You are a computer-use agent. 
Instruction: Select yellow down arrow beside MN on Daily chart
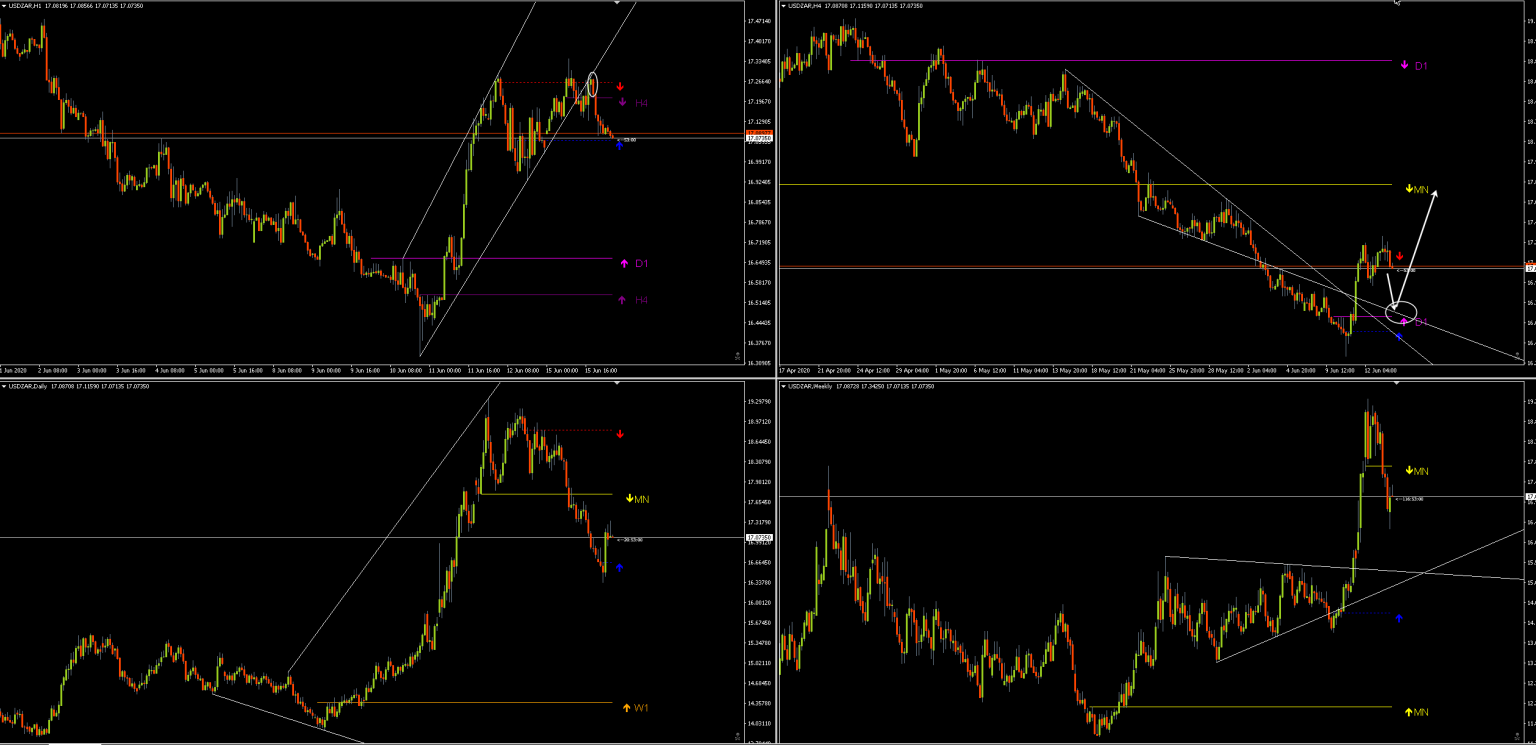[630, 498]
